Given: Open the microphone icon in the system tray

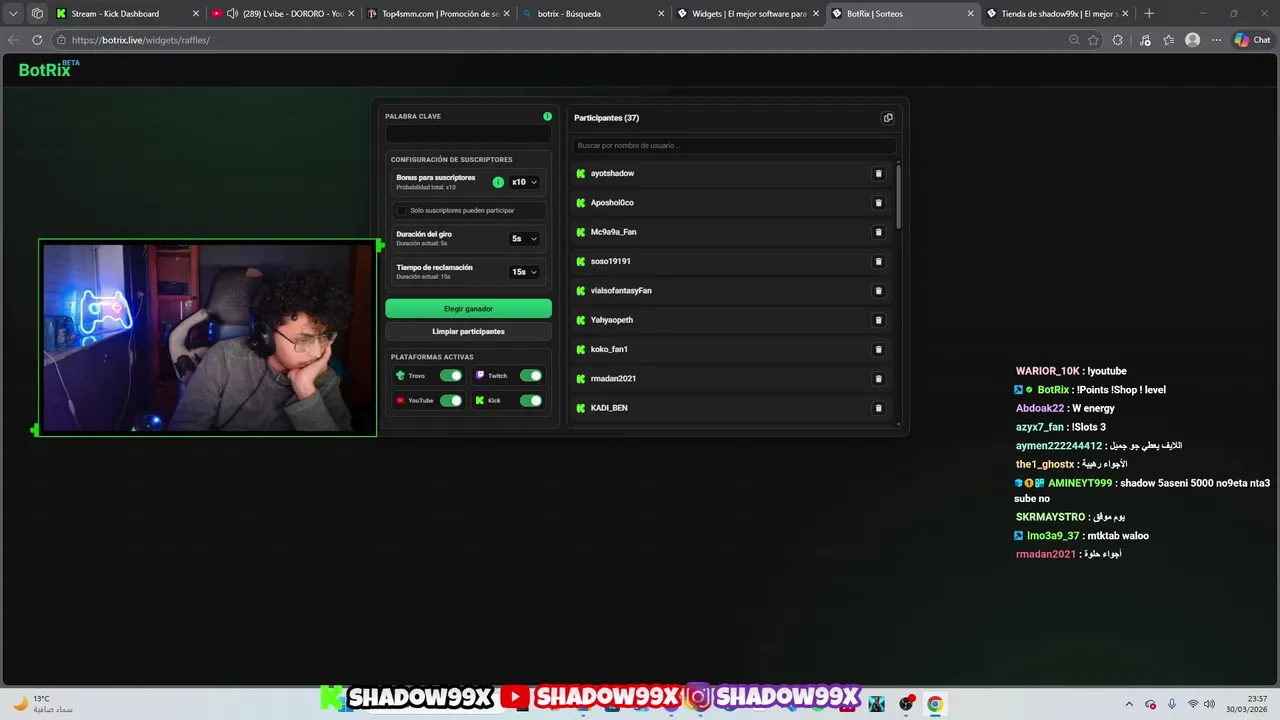Looking at the screenshot, I should click(1172, 704).
